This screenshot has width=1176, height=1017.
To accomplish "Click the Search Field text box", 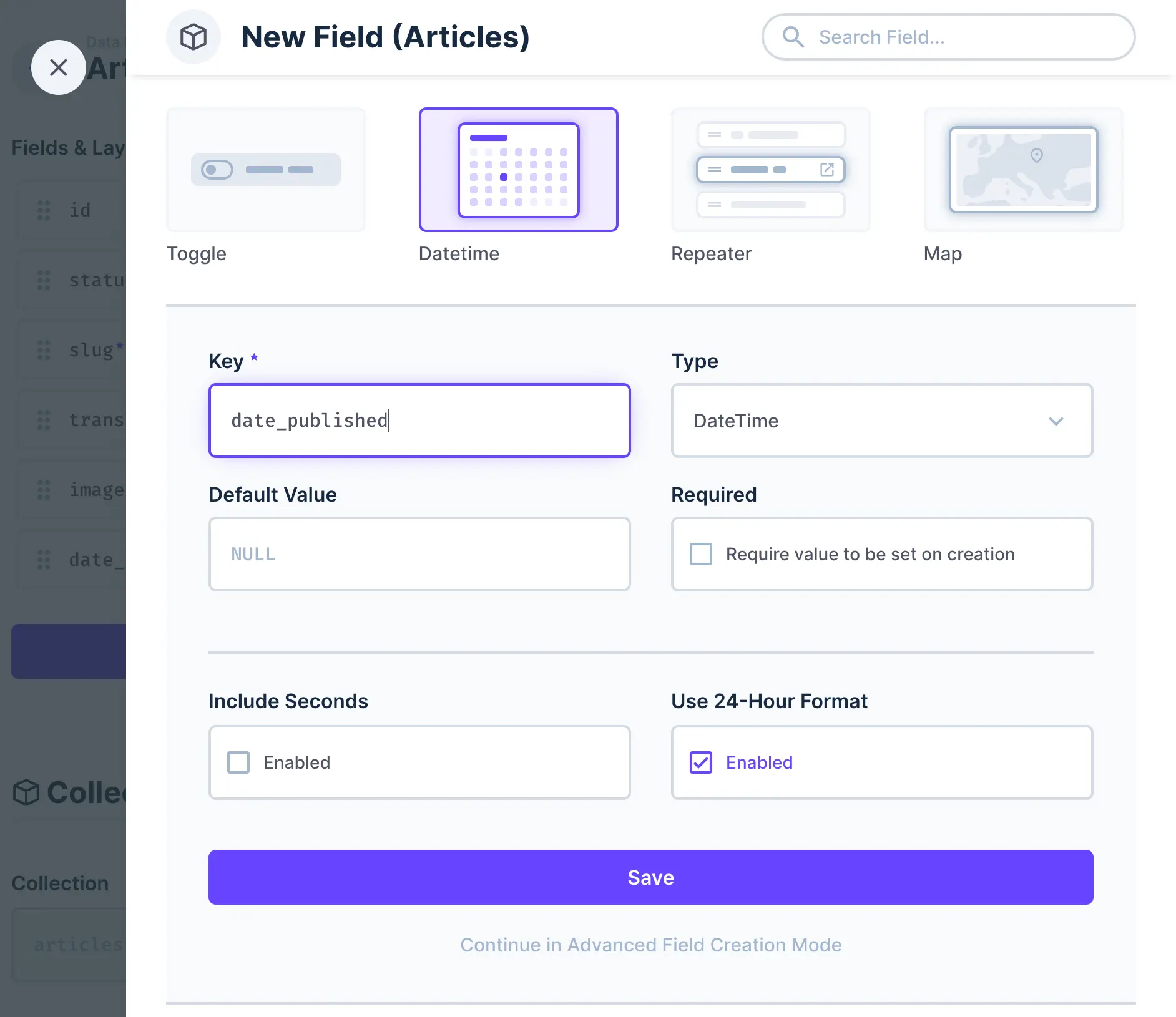I will pos(949,37).
